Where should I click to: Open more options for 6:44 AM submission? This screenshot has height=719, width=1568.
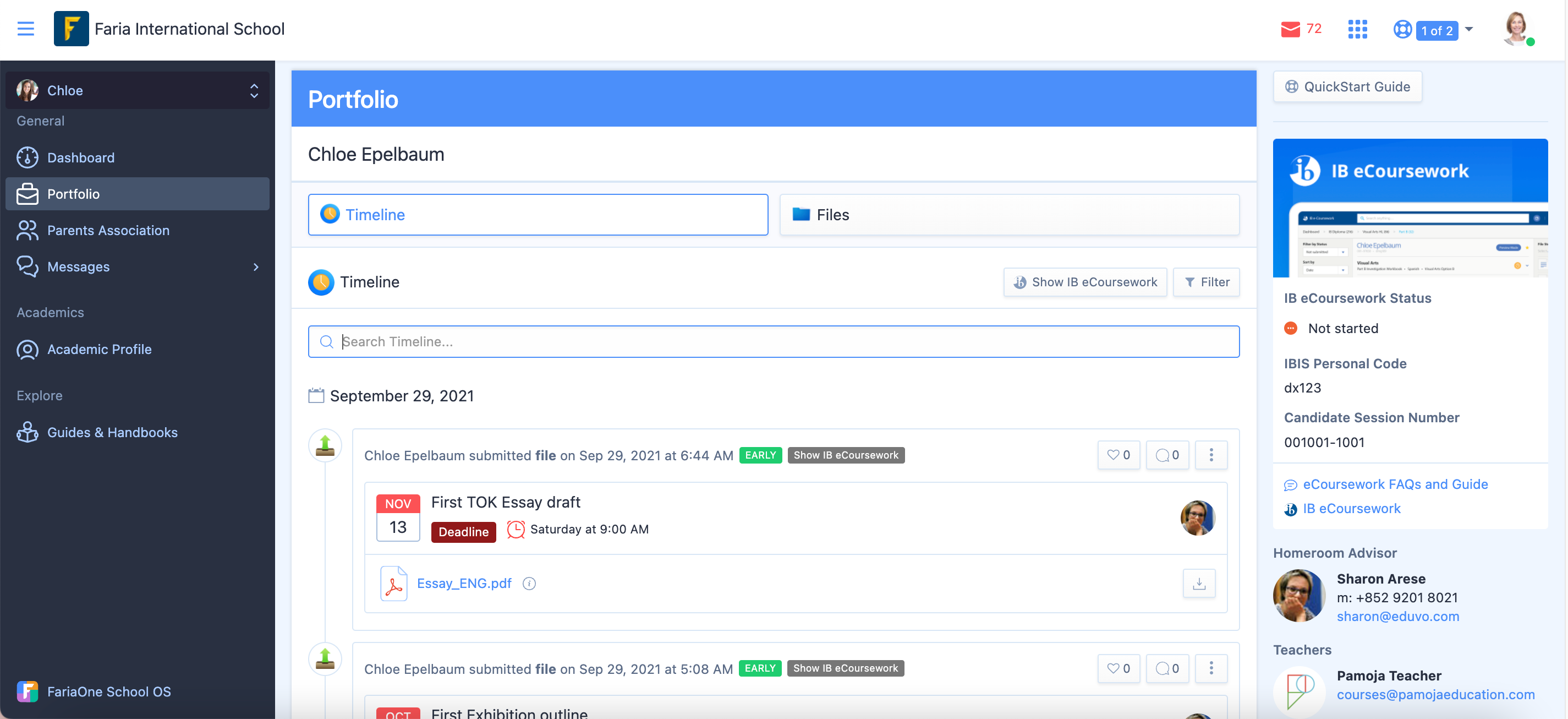tap(1211, 455)
